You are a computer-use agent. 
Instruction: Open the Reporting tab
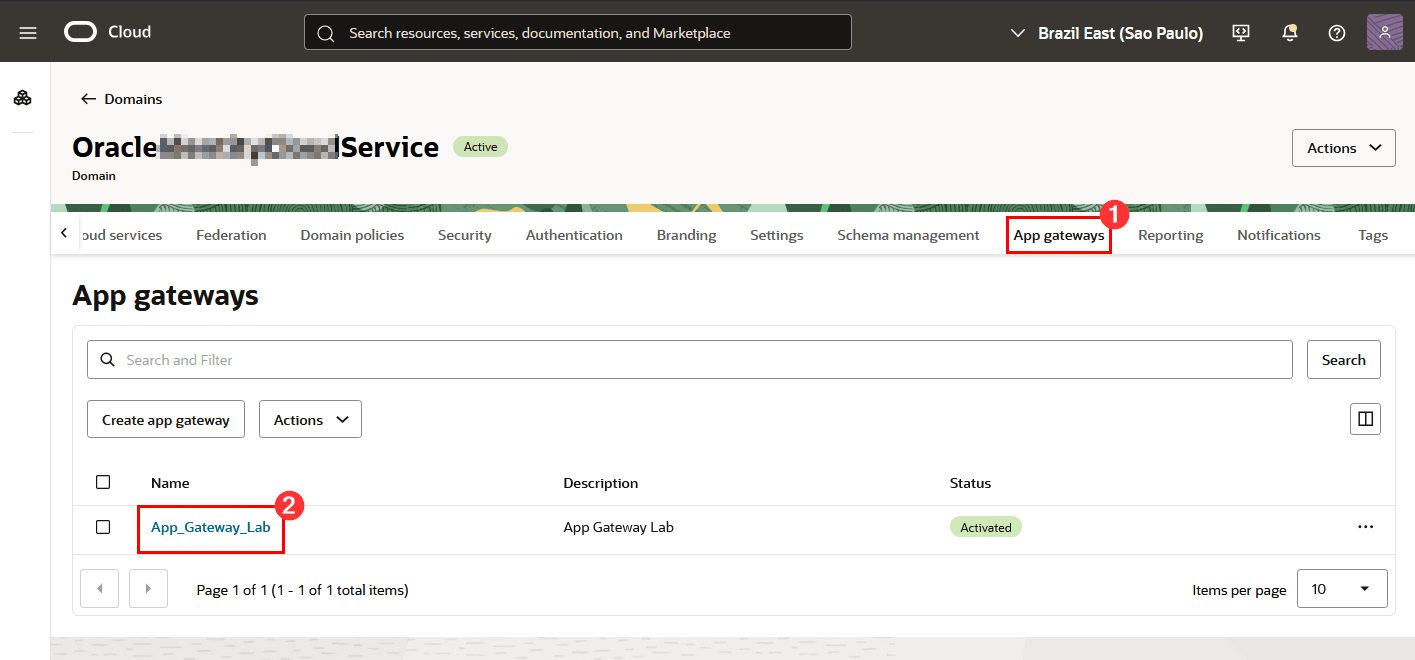click(1170, 235)
